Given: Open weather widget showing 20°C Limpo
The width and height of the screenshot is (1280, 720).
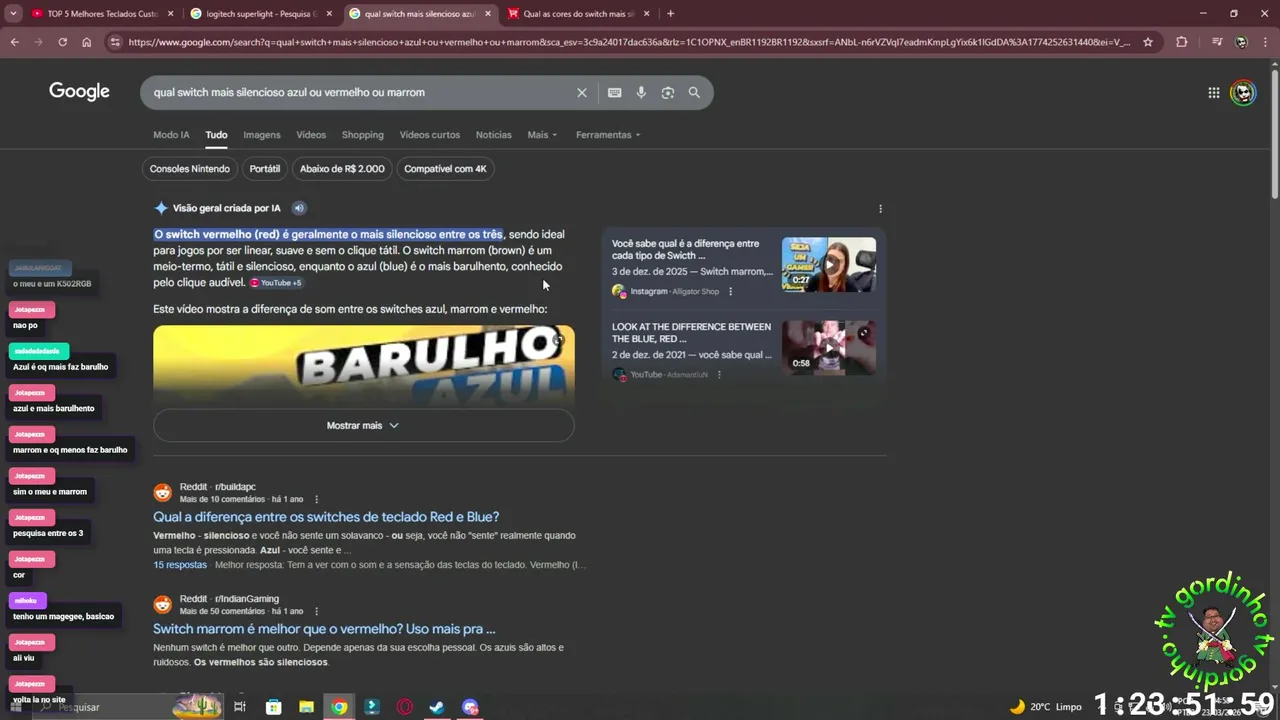Looking at the screenshot, I should tap(1046, 707).
